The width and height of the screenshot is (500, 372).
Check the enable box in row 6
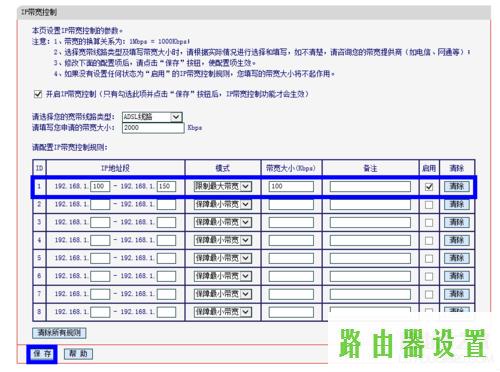429,276
